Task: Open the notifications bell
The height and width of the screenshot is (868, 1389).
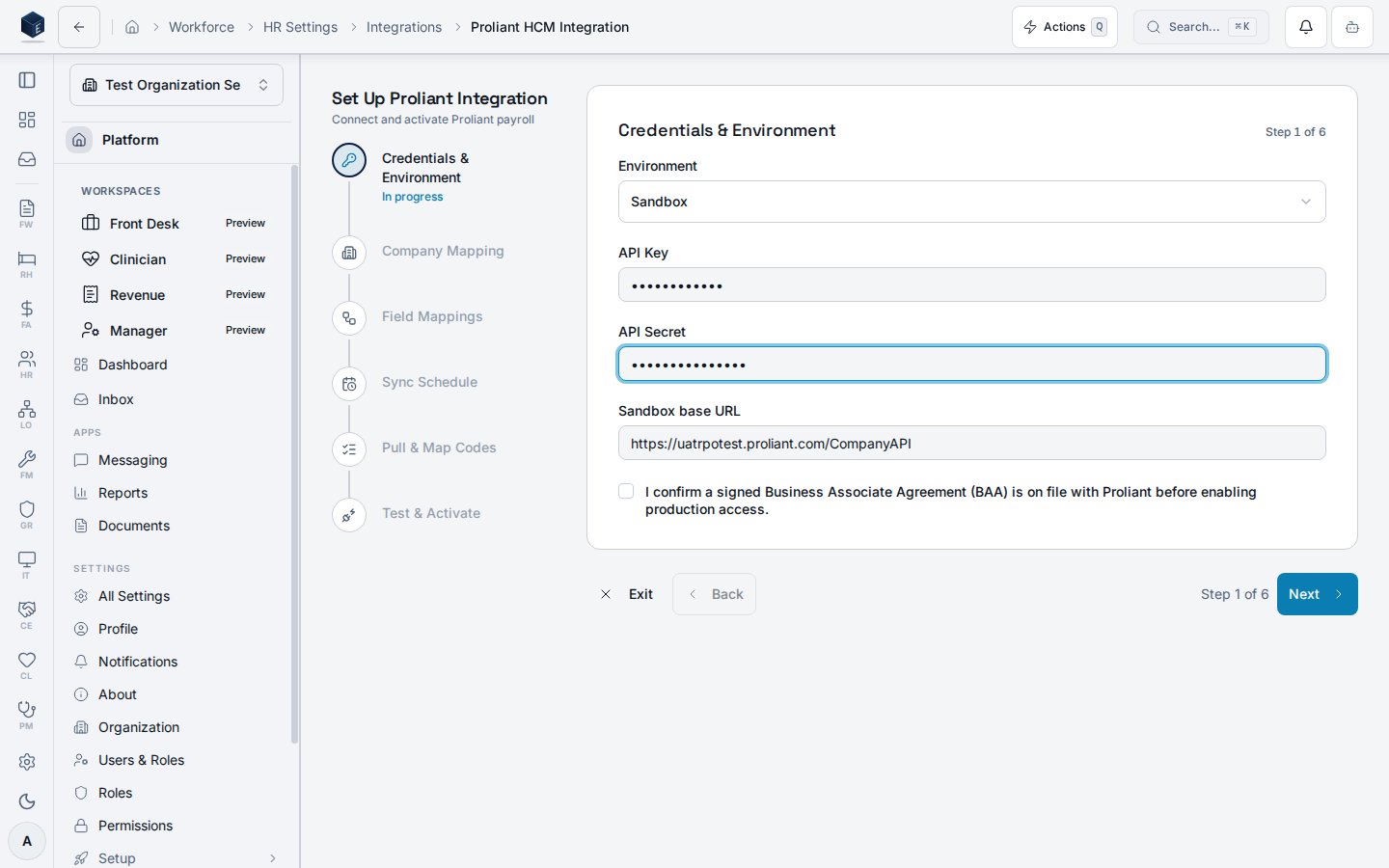Action: coord(1306,27)
